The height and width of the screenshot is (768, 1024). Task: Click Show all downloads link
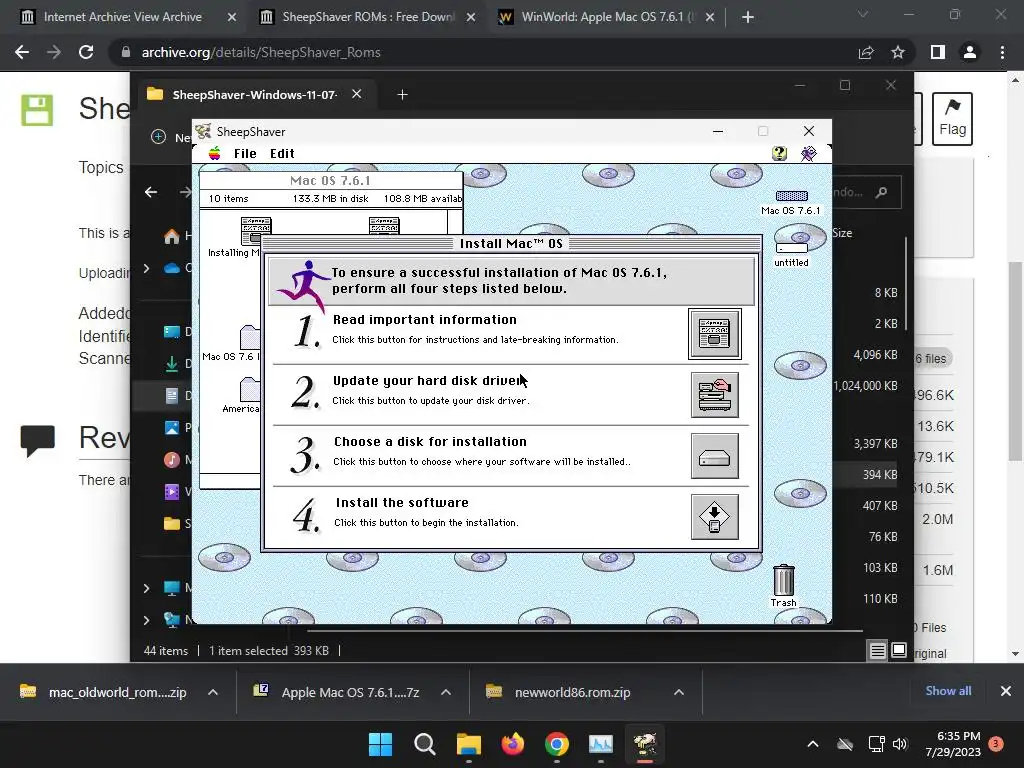[x=948, y=691]
